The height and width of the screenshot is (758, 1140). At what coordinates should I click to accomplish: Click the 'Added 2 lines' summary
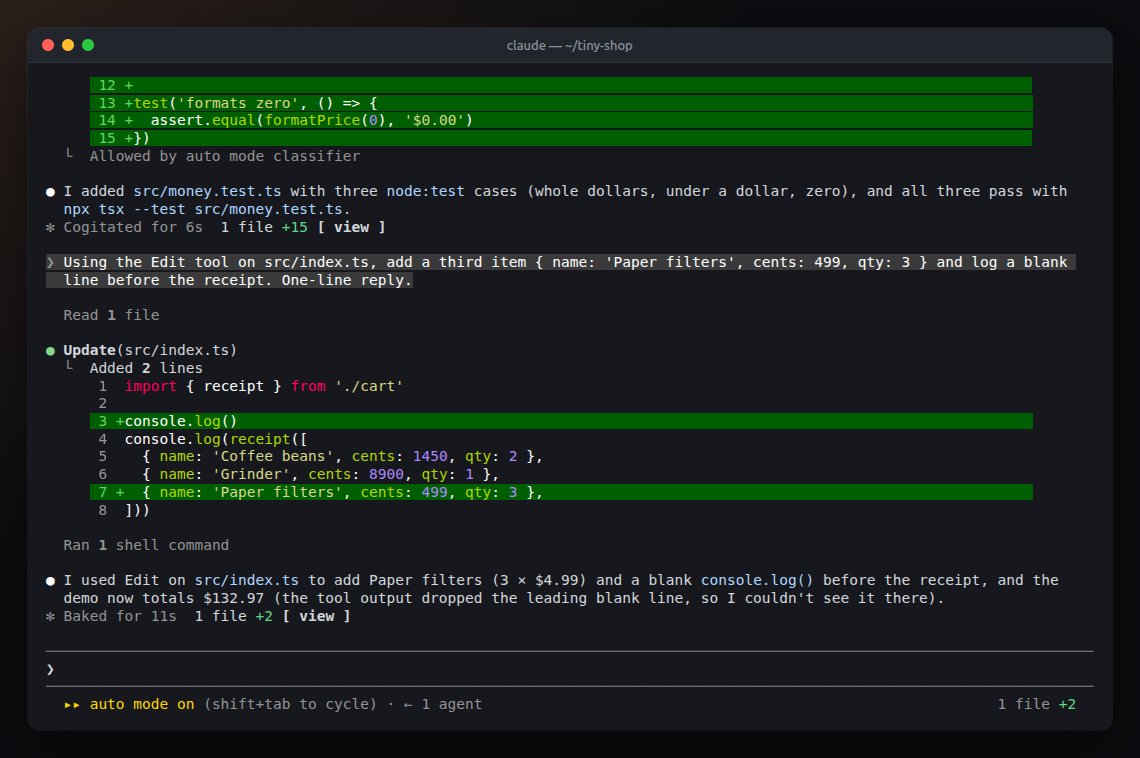coord(146,368)
